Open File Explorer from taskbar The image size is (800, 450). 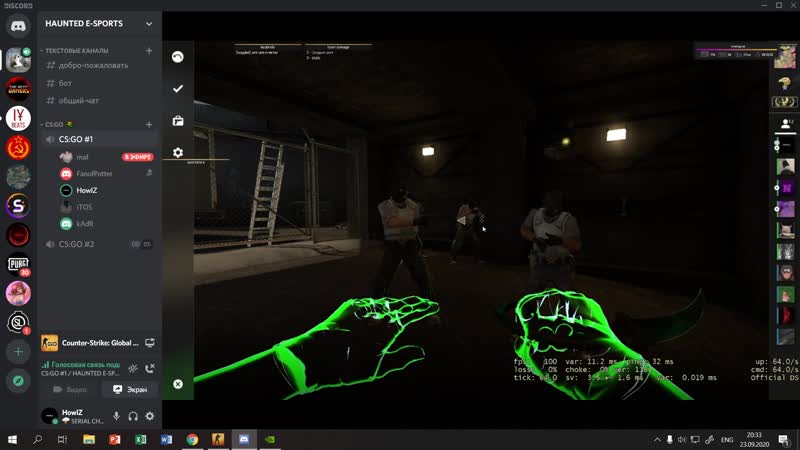point(89,440)
